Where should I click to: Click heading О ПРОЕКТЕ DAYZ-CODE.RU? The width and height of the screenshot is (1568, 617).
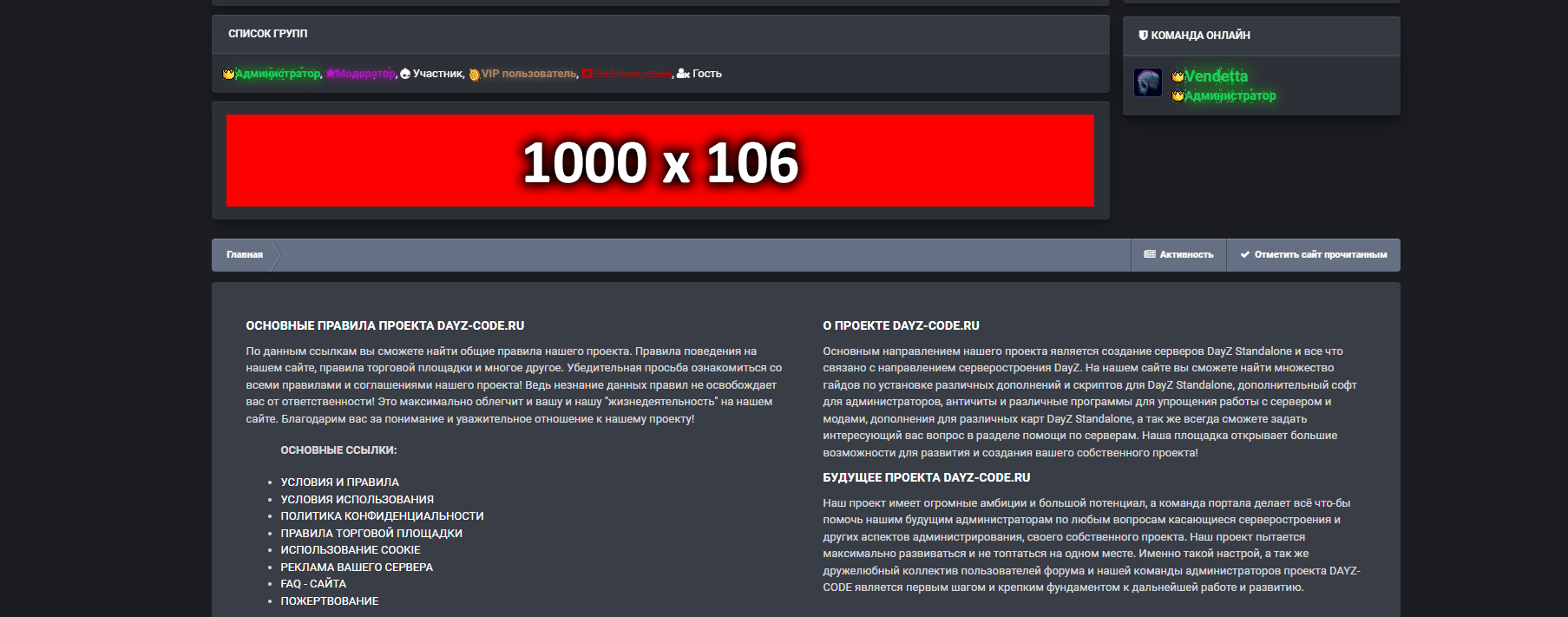(x=901, y=326)
